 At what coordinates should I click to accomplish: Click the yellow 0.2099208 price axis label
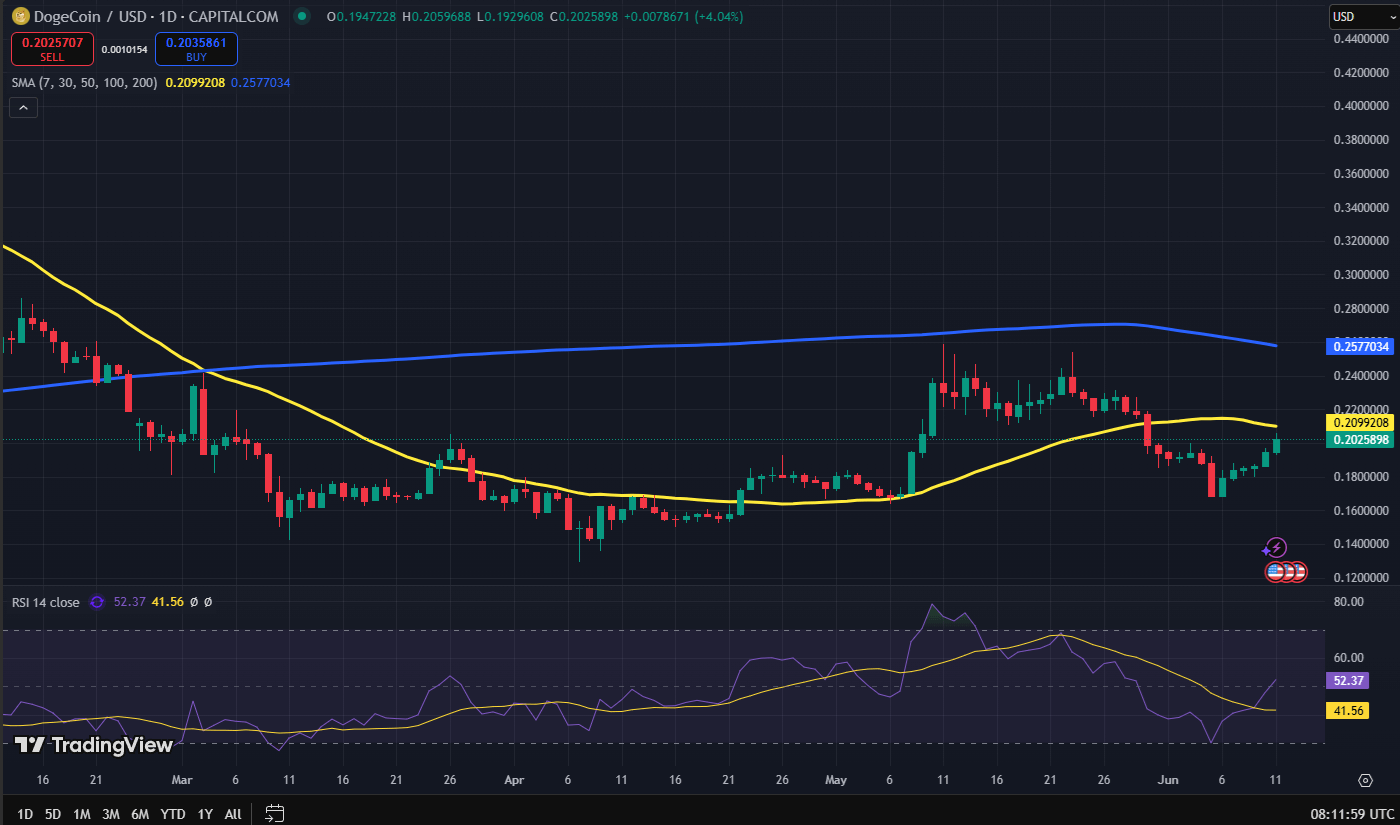pos(1361,423)
